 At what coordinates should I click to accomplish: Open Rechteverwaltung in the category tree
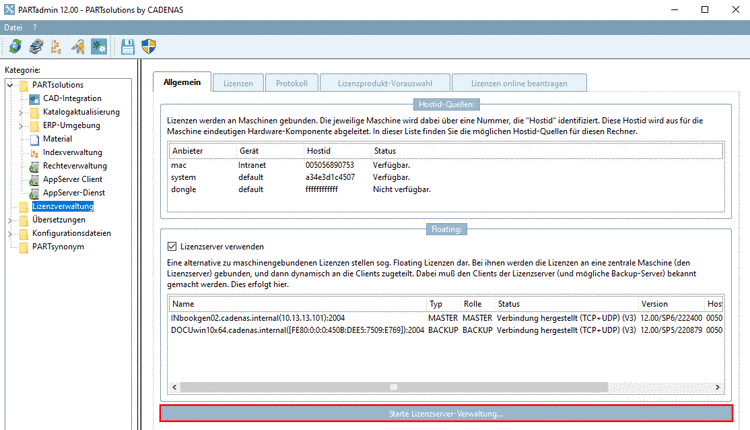click(x=75, y=165)
